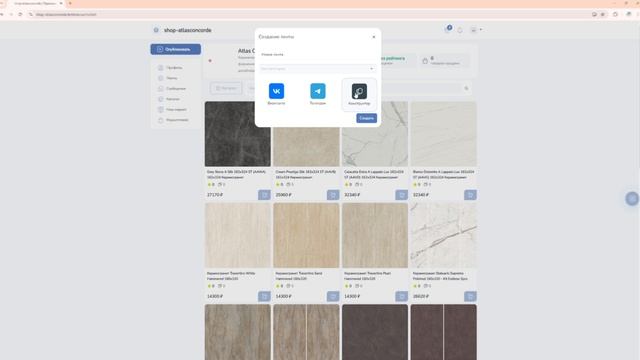Select the open shop browser tab
The image size is (640, 360).
point(36,3)
